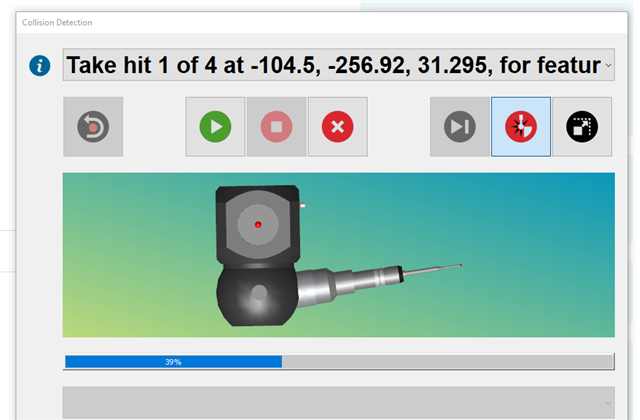Cancel with the red X button

[x=338, y=127]
